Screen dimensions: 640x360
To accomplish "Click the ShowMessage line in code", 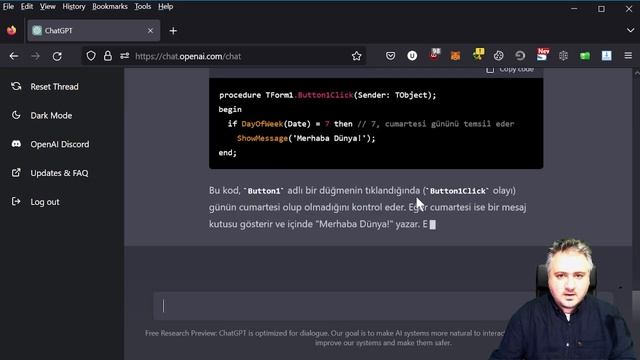I will (306, 138).
